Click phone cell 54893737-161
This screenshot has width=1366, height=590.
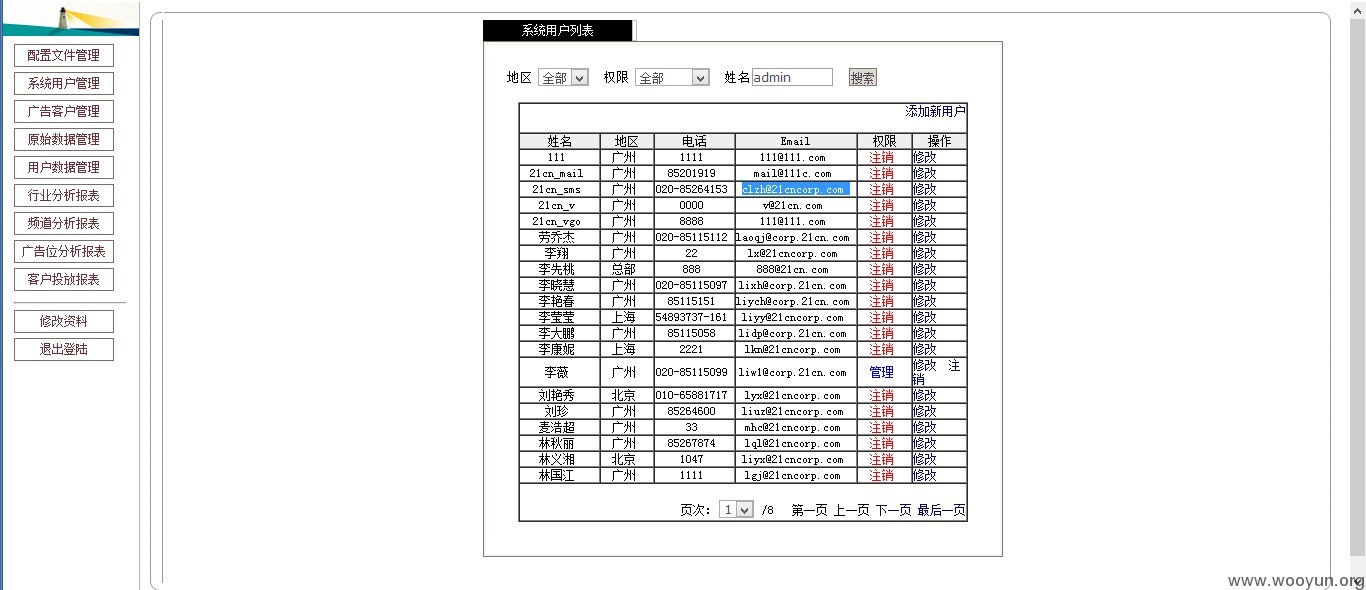coord(692,317)
